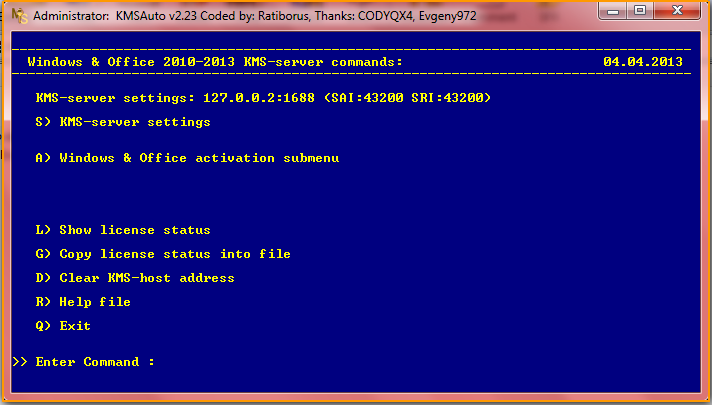Close the KMSAuto window

677,11
